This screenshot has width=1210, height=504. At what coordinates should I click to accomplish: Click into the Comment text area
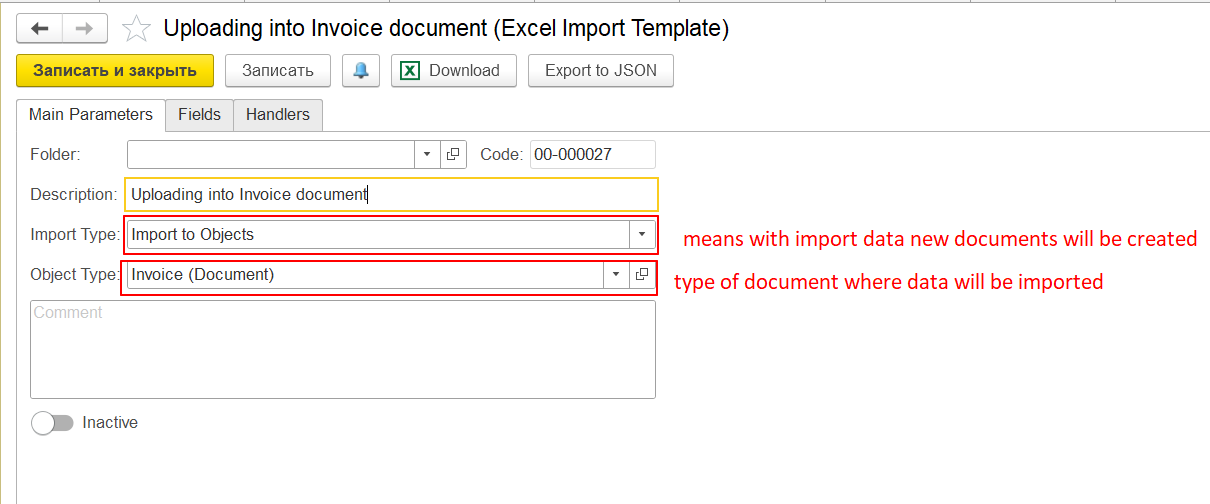click(343, 350)
